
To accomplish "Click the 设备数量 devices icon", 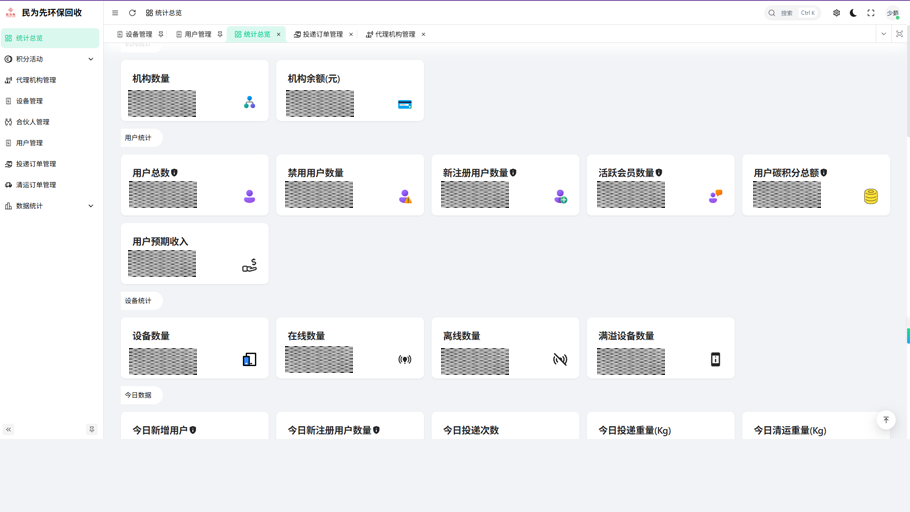I will [x=250, y=360].
